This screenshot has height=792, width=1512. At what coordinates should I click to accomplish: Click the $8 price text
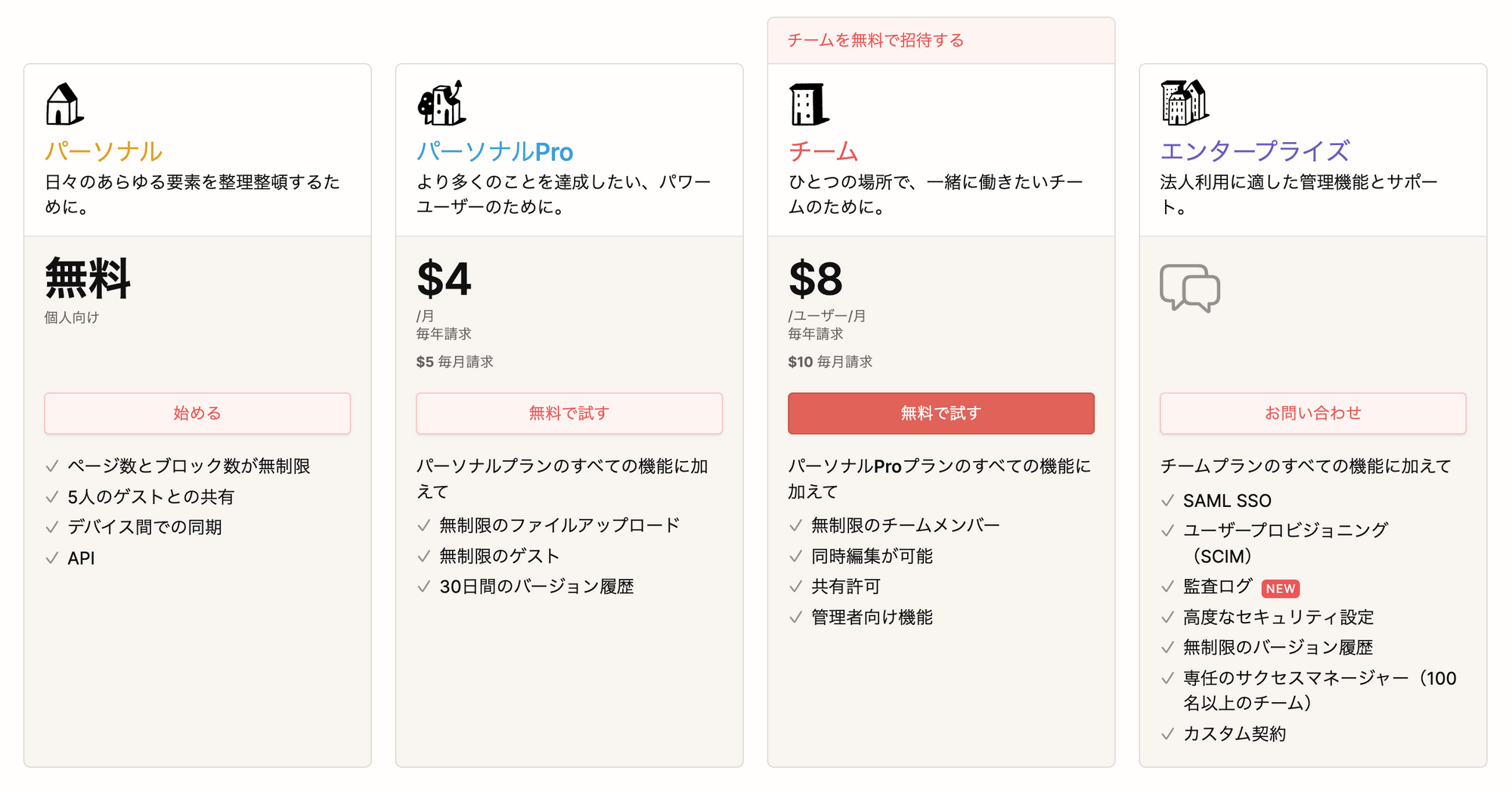[815, 279]
